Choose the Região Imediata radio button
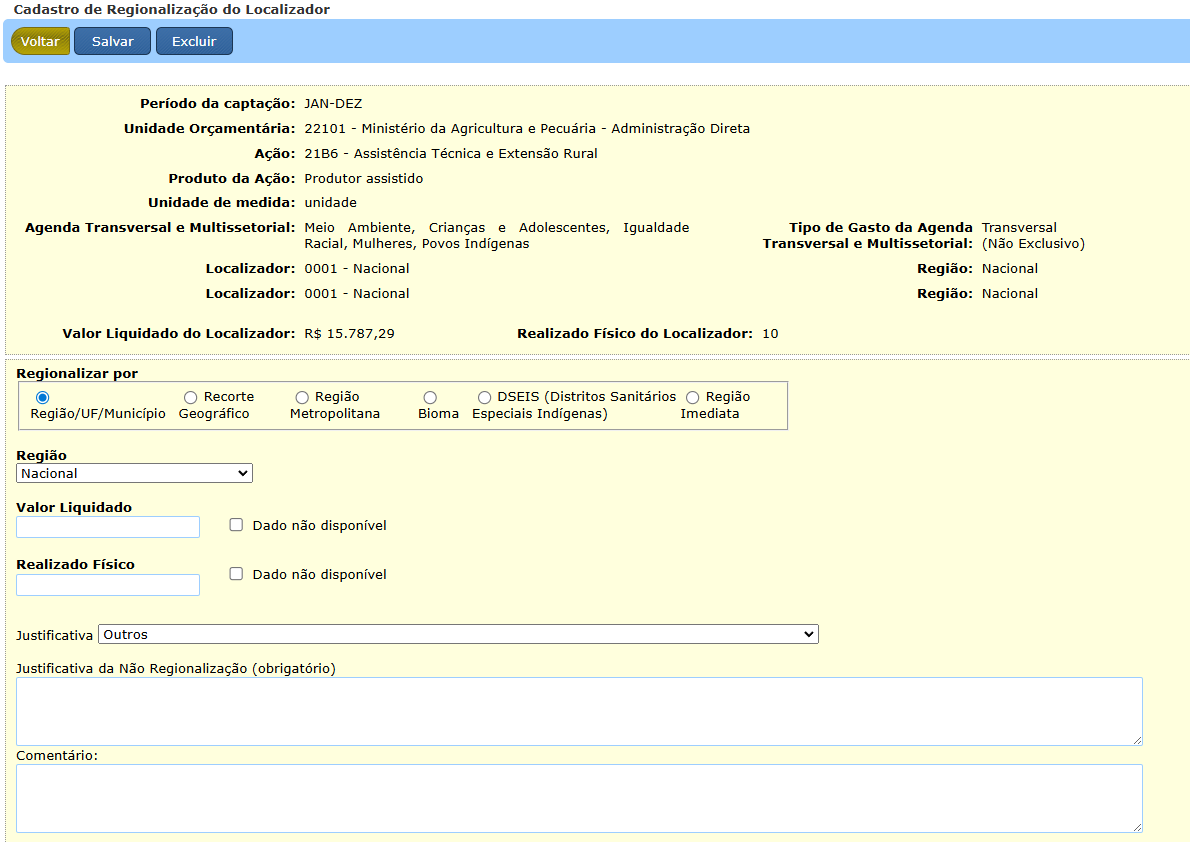1190x842 pixels. (x=693, y=398)
